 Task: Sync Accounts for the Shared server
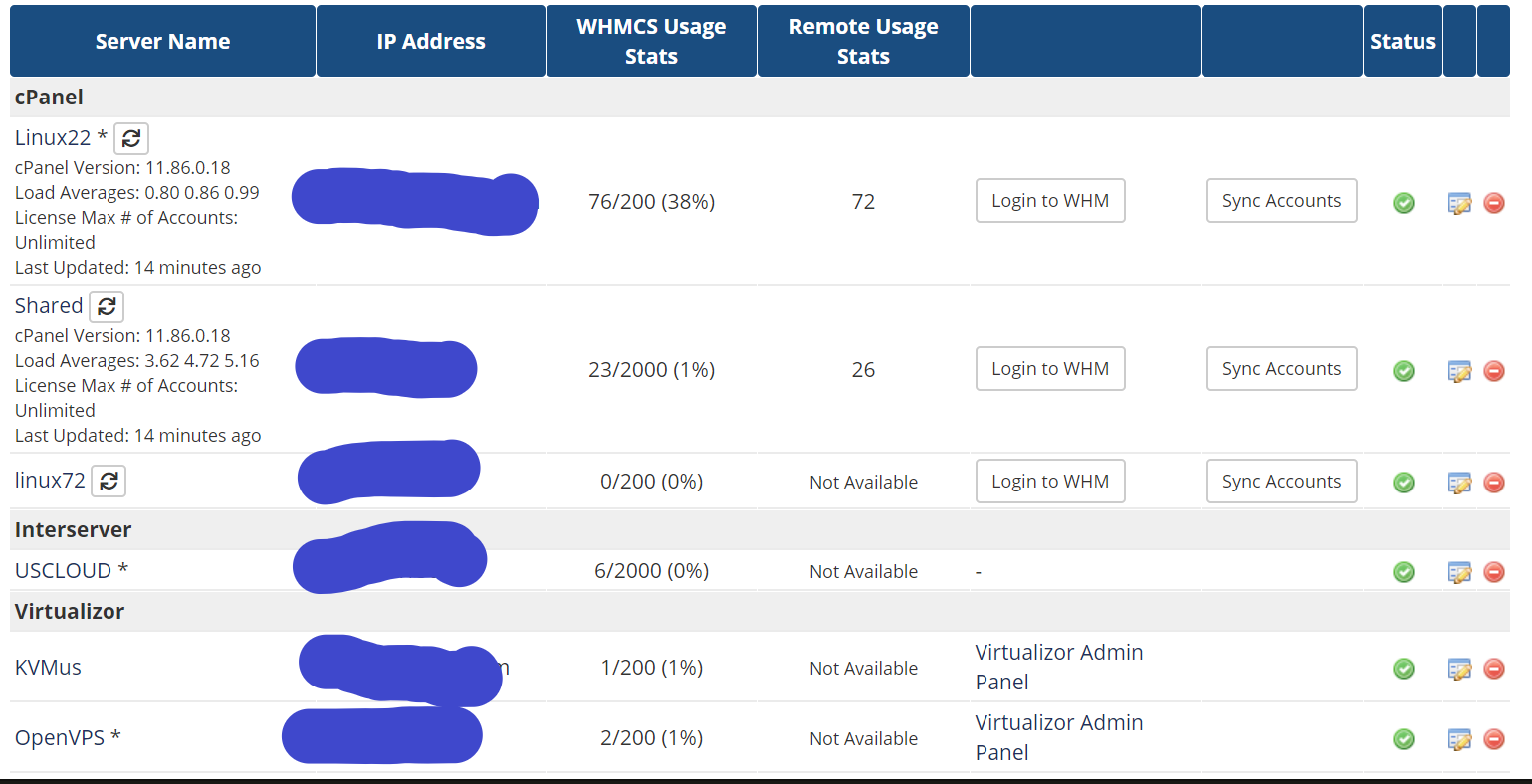1281,368
